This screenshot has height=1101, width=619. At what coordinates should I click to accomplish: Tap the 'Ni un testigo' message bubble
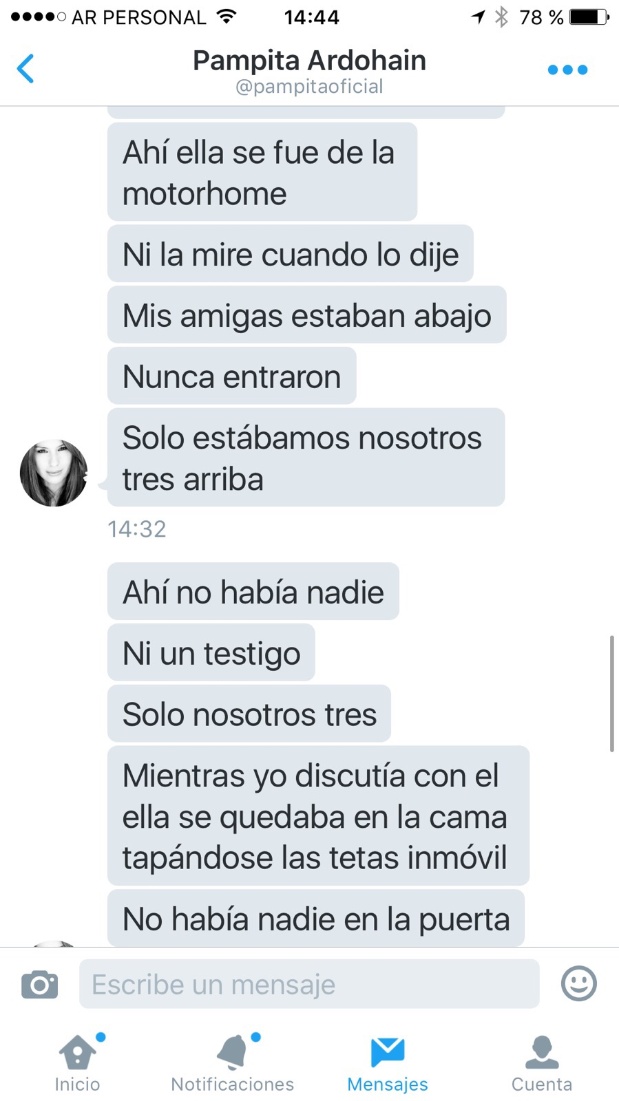[211, 654]
